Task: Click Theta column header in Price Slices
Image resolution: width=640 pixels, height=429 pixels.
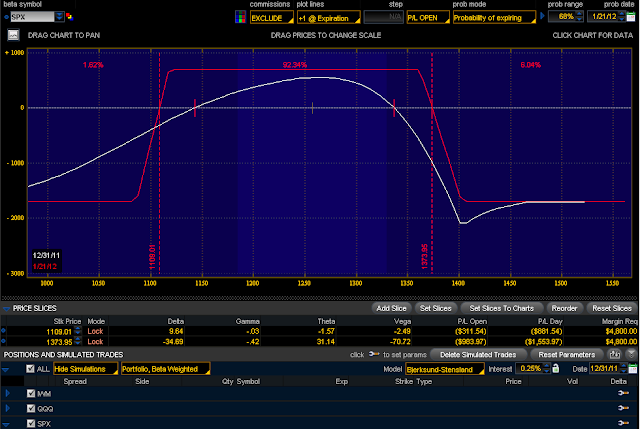Action: coord(326,321)
